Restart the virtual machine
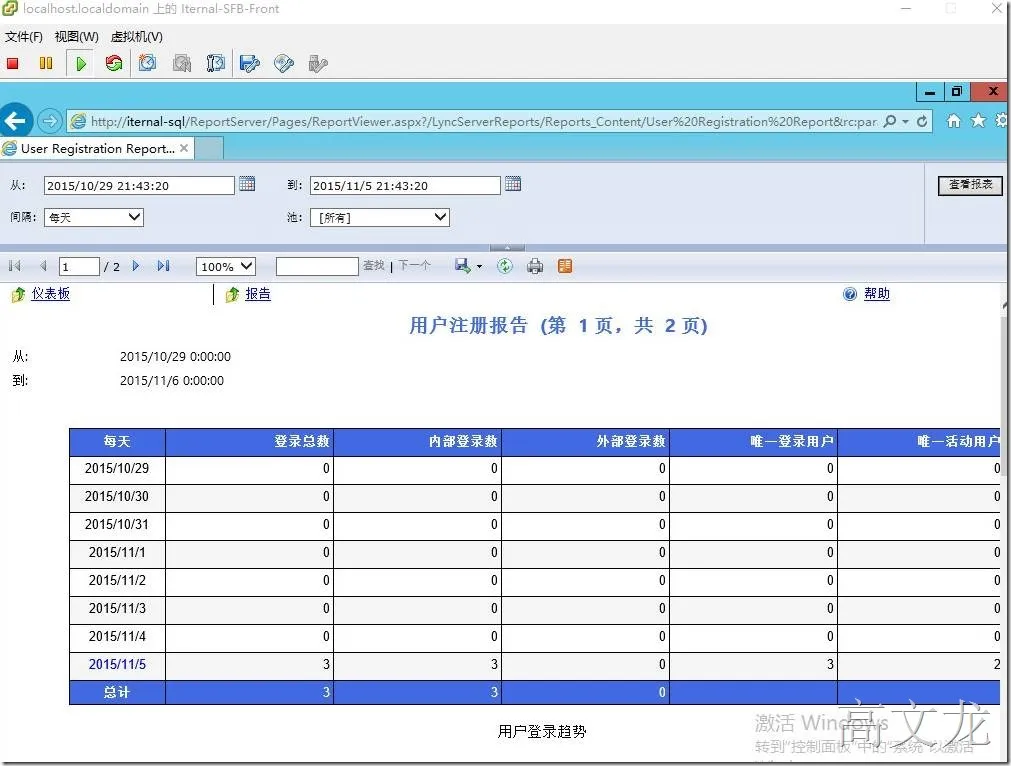 [x=114, y=63]
